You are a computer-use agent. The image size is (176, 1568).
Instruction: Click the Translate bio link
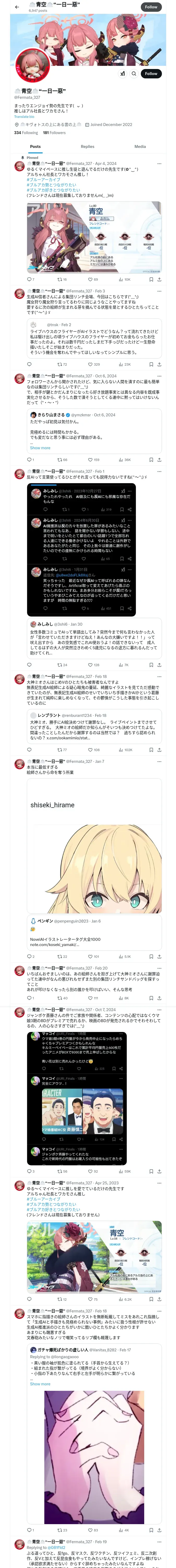tap(24, 116)
